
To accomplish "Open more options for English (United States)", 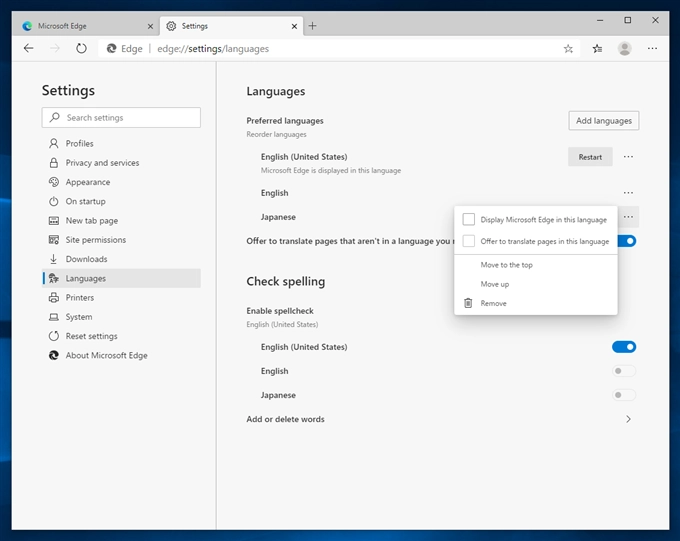I will pos(628,157).
